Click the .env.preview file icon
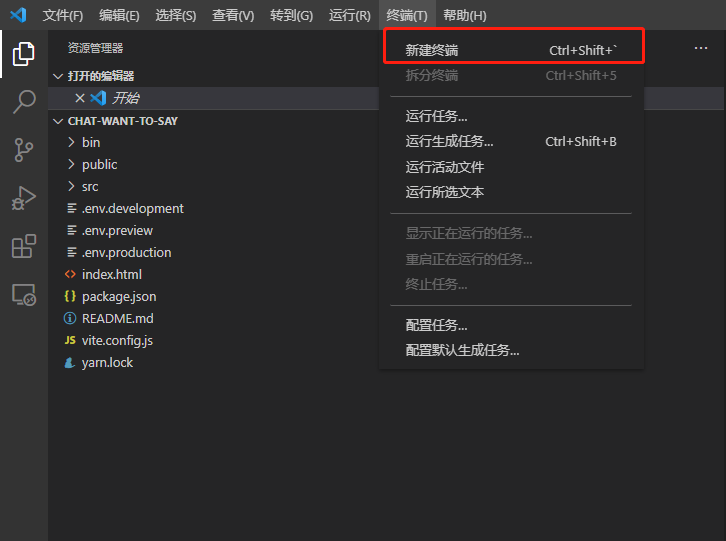This screenshot has width=726, height=541. [x=71, y=230]
